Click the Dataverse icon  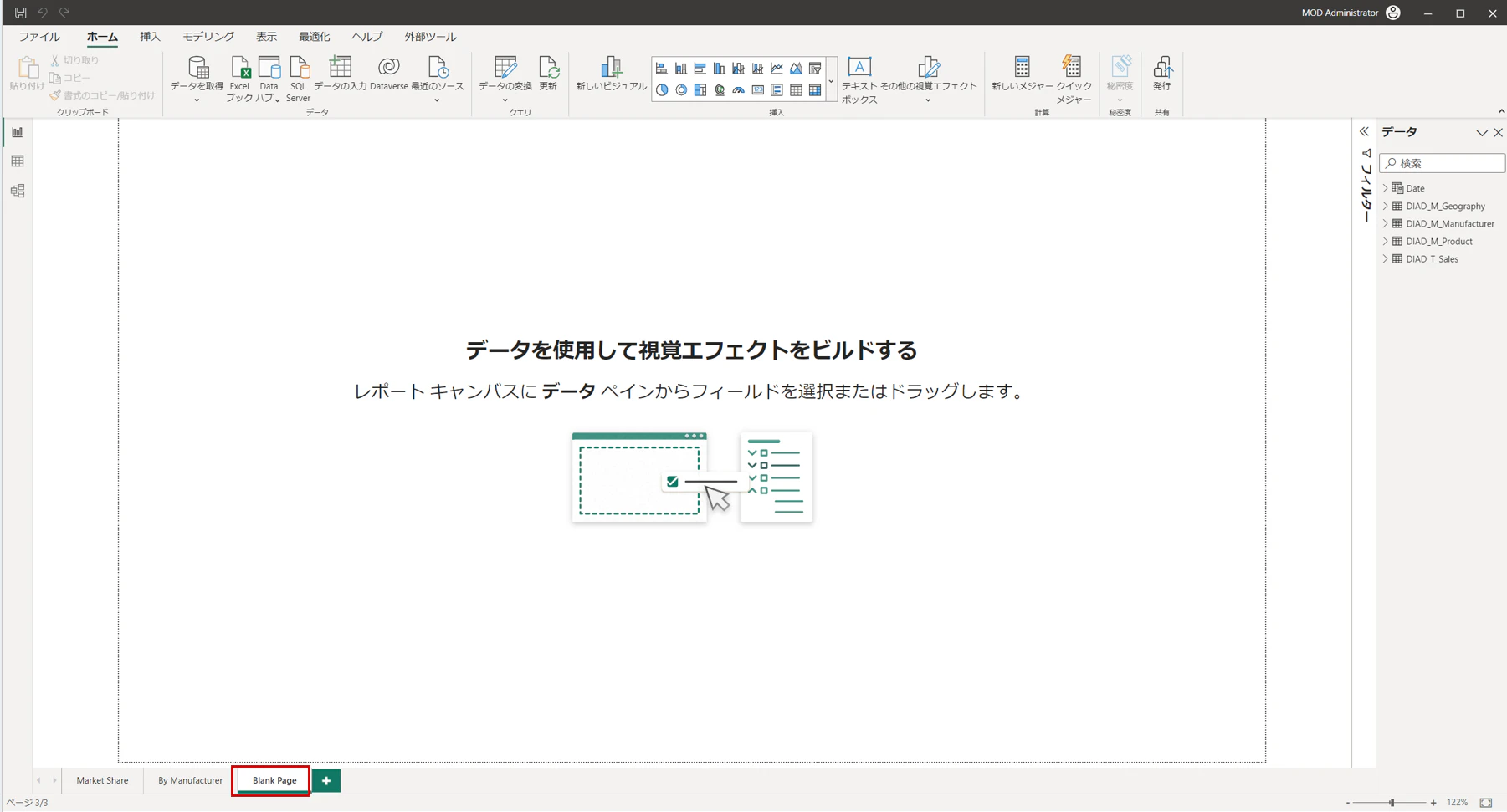click(x=388, y=66)
